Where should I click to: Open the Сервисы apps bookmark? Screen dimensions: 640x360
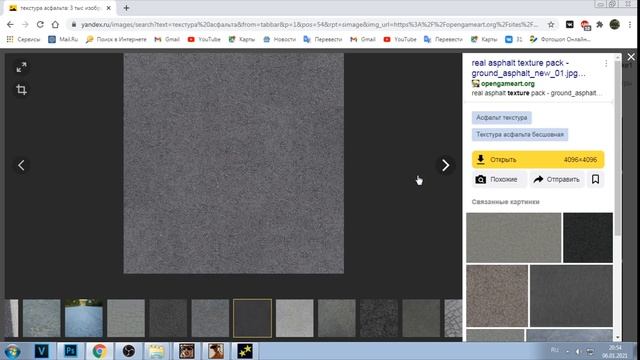[24, 39]
